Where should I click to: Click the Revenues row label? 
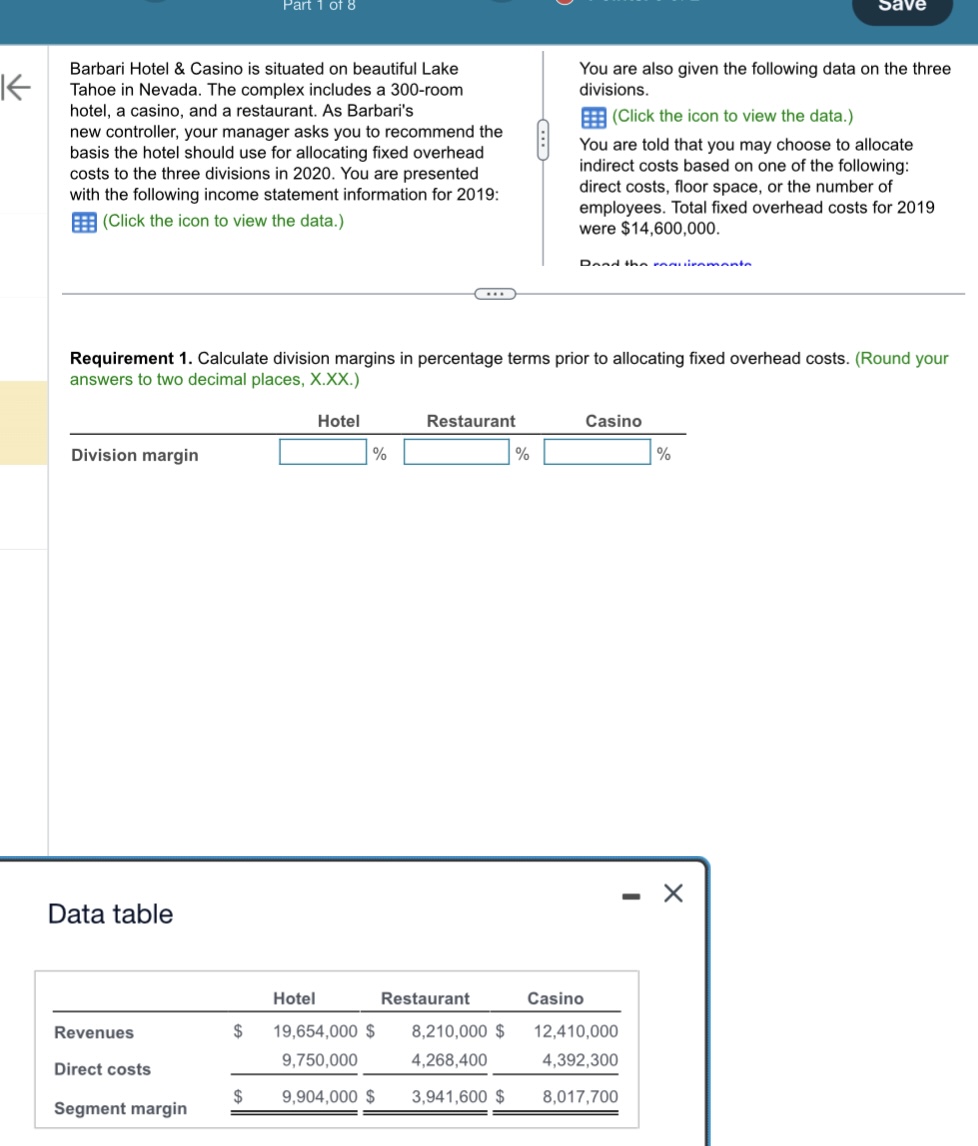pos(94,1032)
